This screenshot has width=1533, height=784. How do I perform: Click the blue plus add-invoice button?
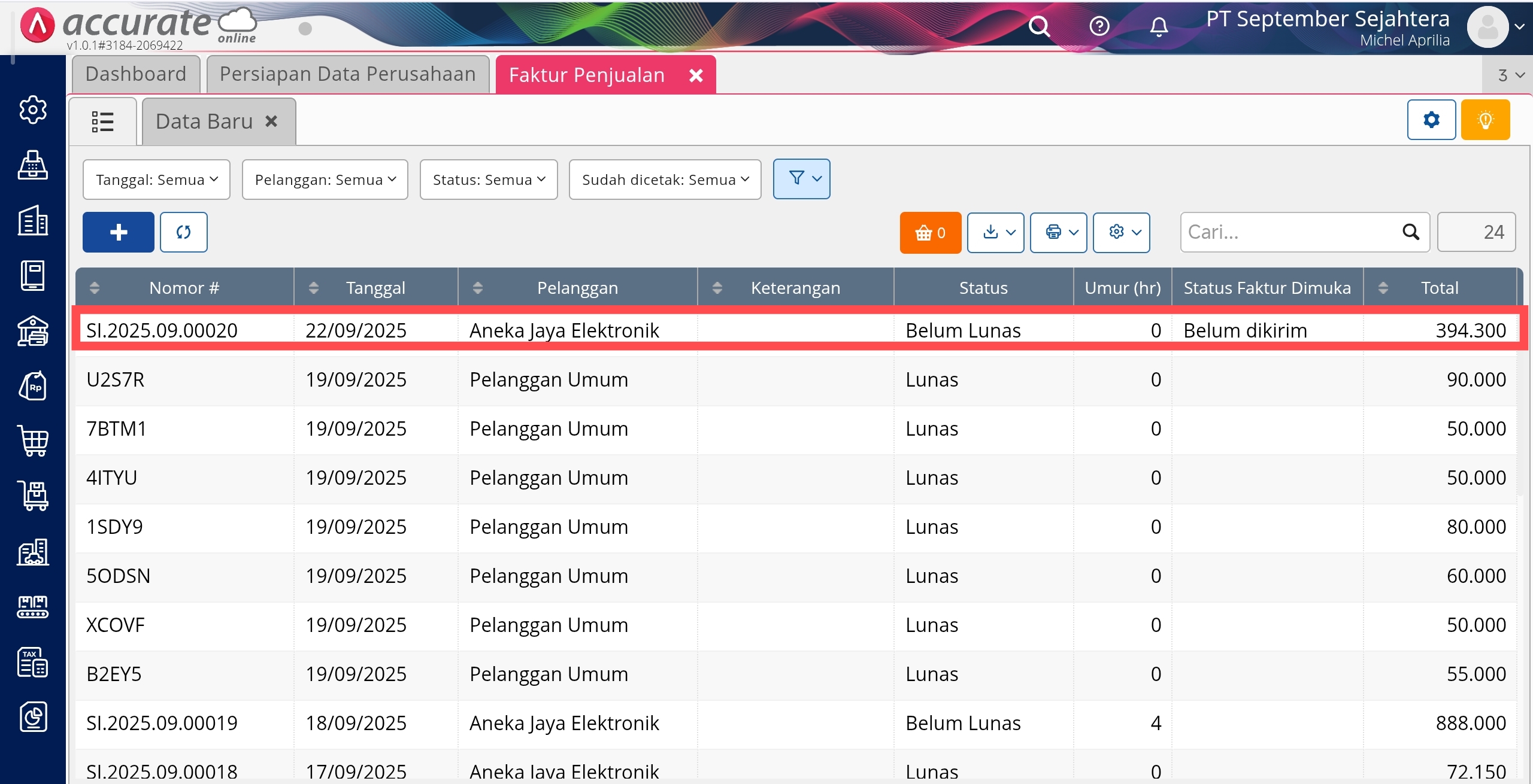click(118, 232)
